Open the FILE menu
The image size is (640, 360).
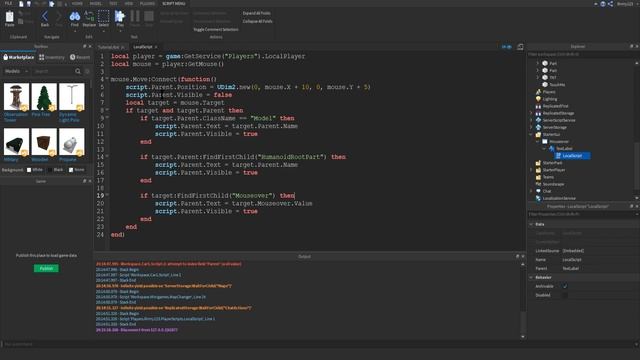pos(8,4)
